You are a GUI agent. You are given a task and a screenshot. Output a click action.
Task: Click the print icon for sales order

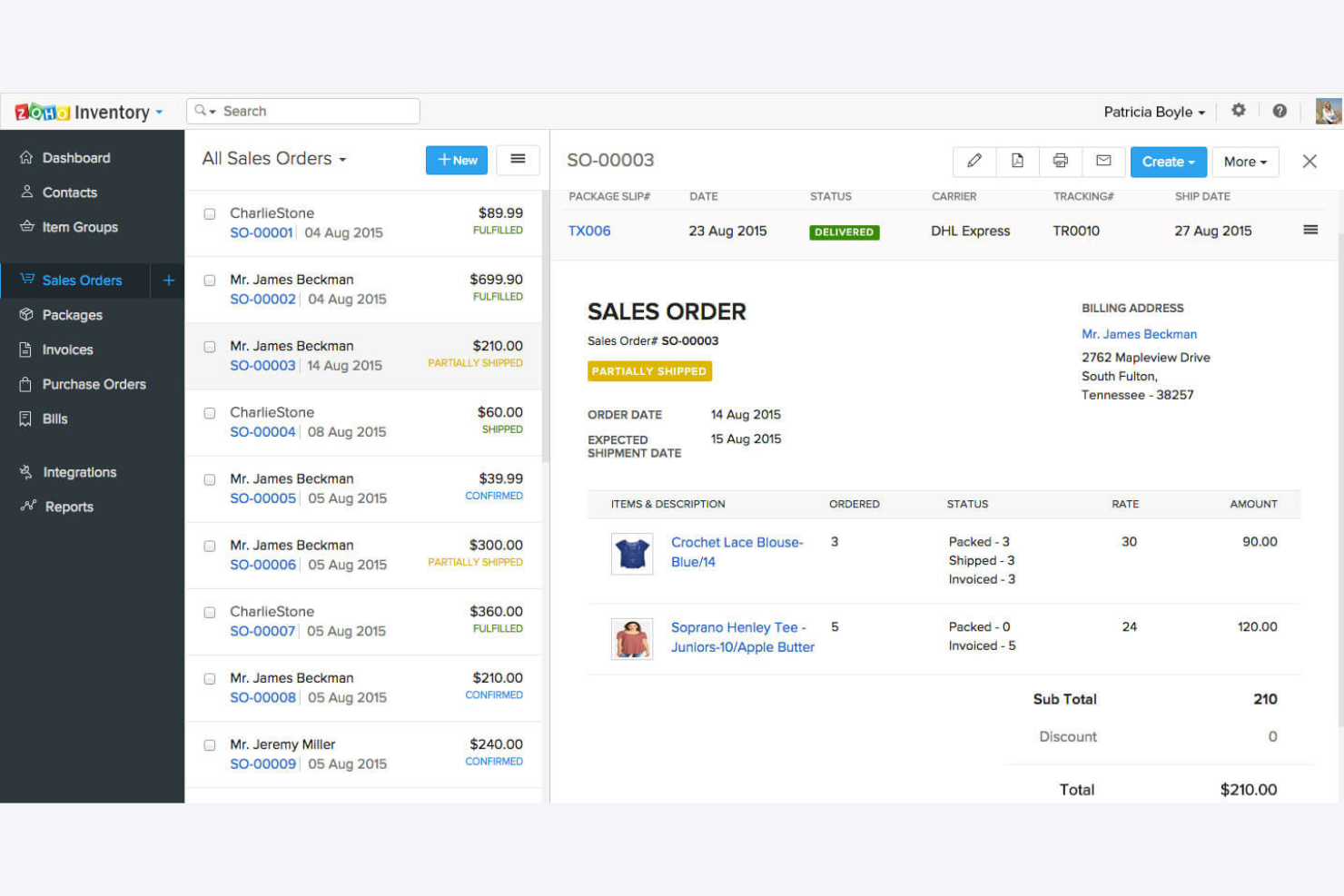click(x=1060, y=161)
